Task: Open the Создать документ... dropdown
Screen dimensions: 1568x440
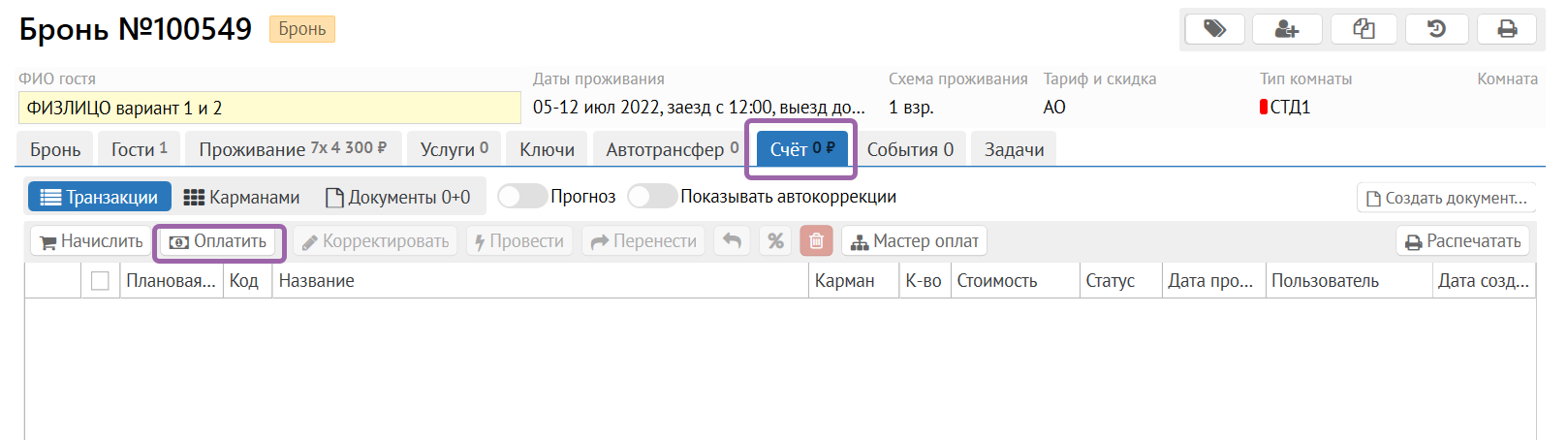Action: click(x=1446, y=198)
